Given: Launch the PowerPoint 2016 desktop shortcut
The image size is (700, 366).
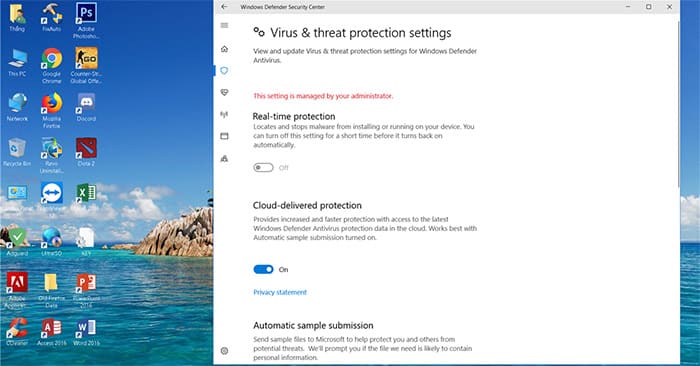Looking at the screenshot, I should 86,290.
